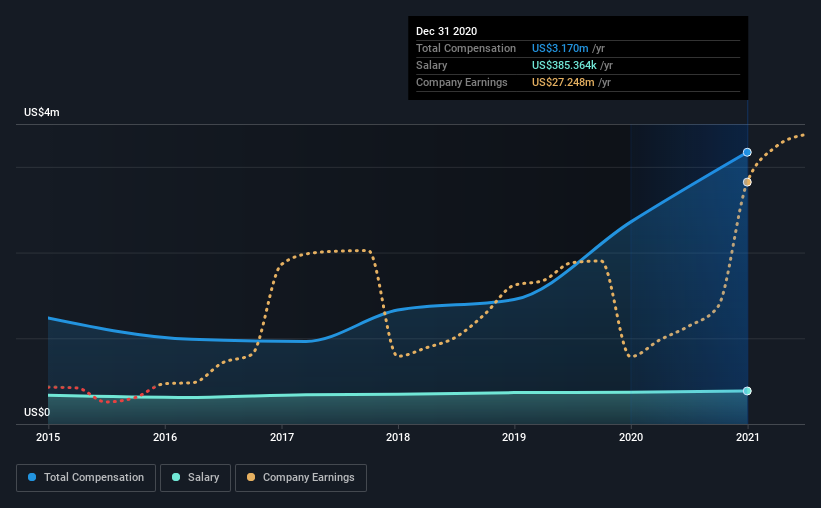Click the US$0 y-axis label
821x508 pixels.
pyautogui.click(x=37, y=413)
